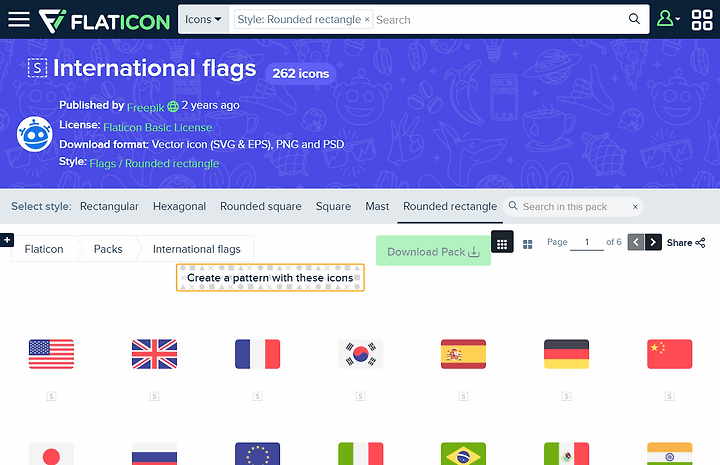The width and height of the screenshot is (720, 465).
Task: Click the search magnifier icon
Action: tap(634, 19)
